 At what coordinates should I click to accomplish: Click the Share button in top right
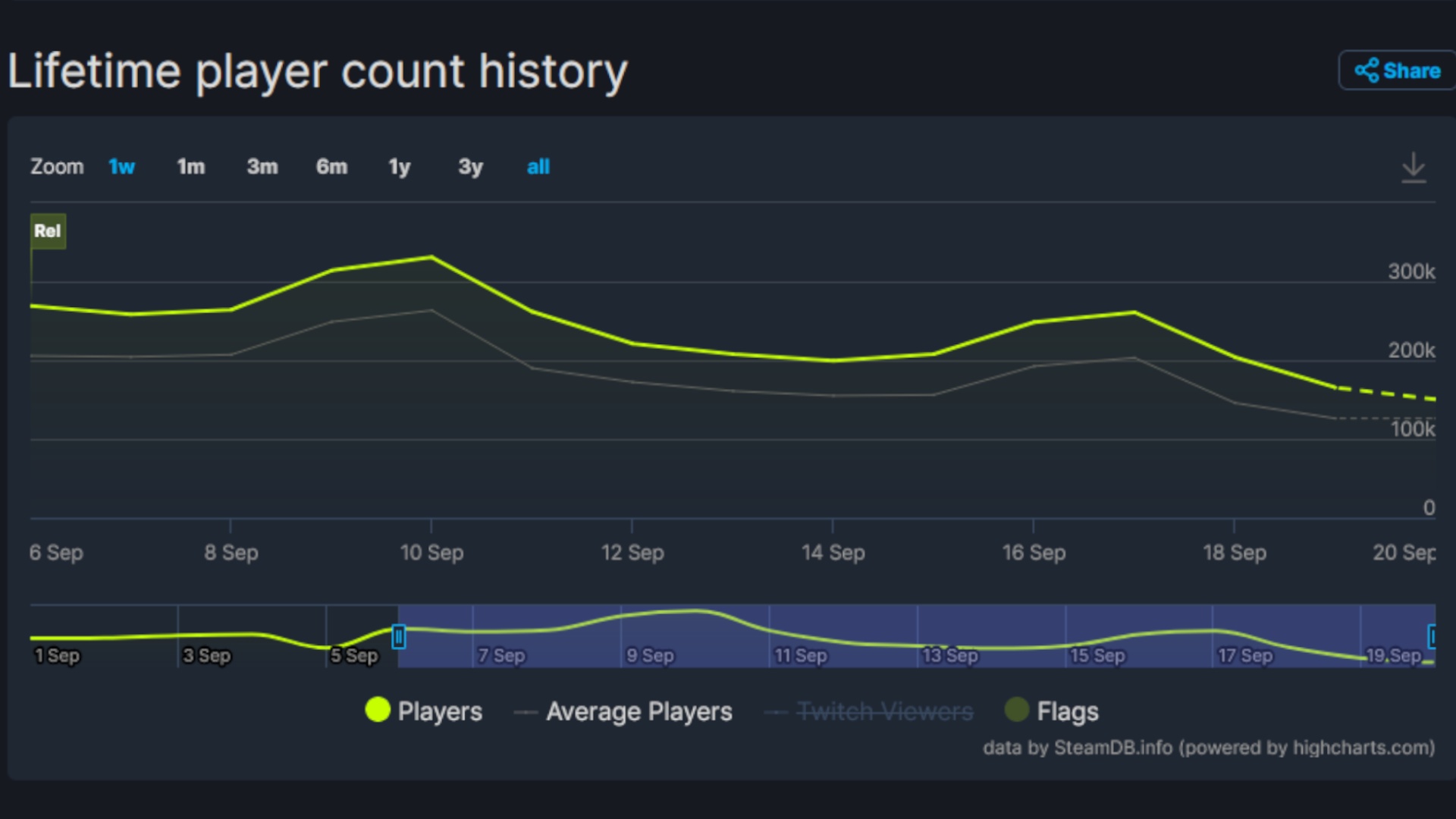(1398, 69)
